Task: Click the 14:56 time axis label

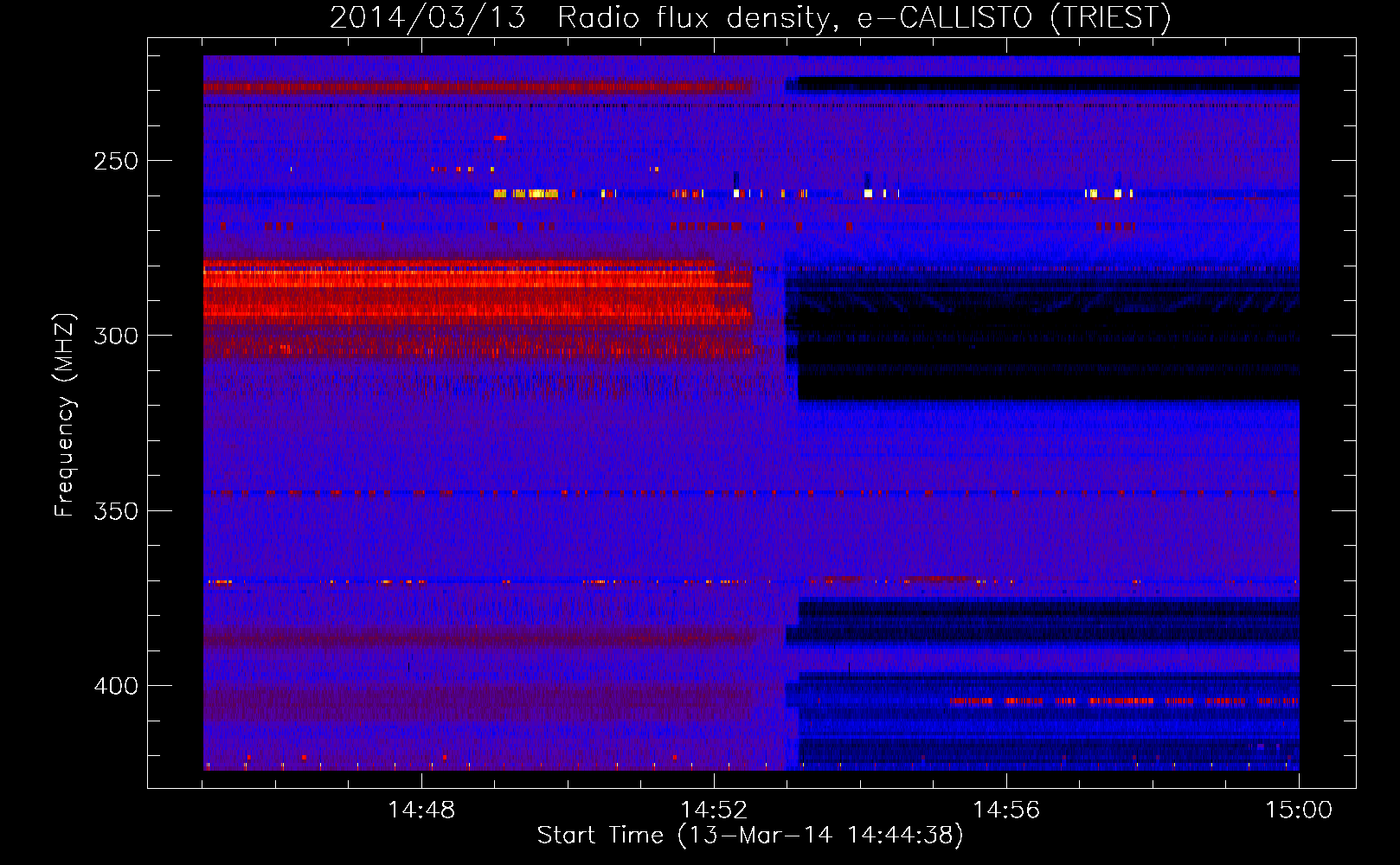Action: (1006, 811)
